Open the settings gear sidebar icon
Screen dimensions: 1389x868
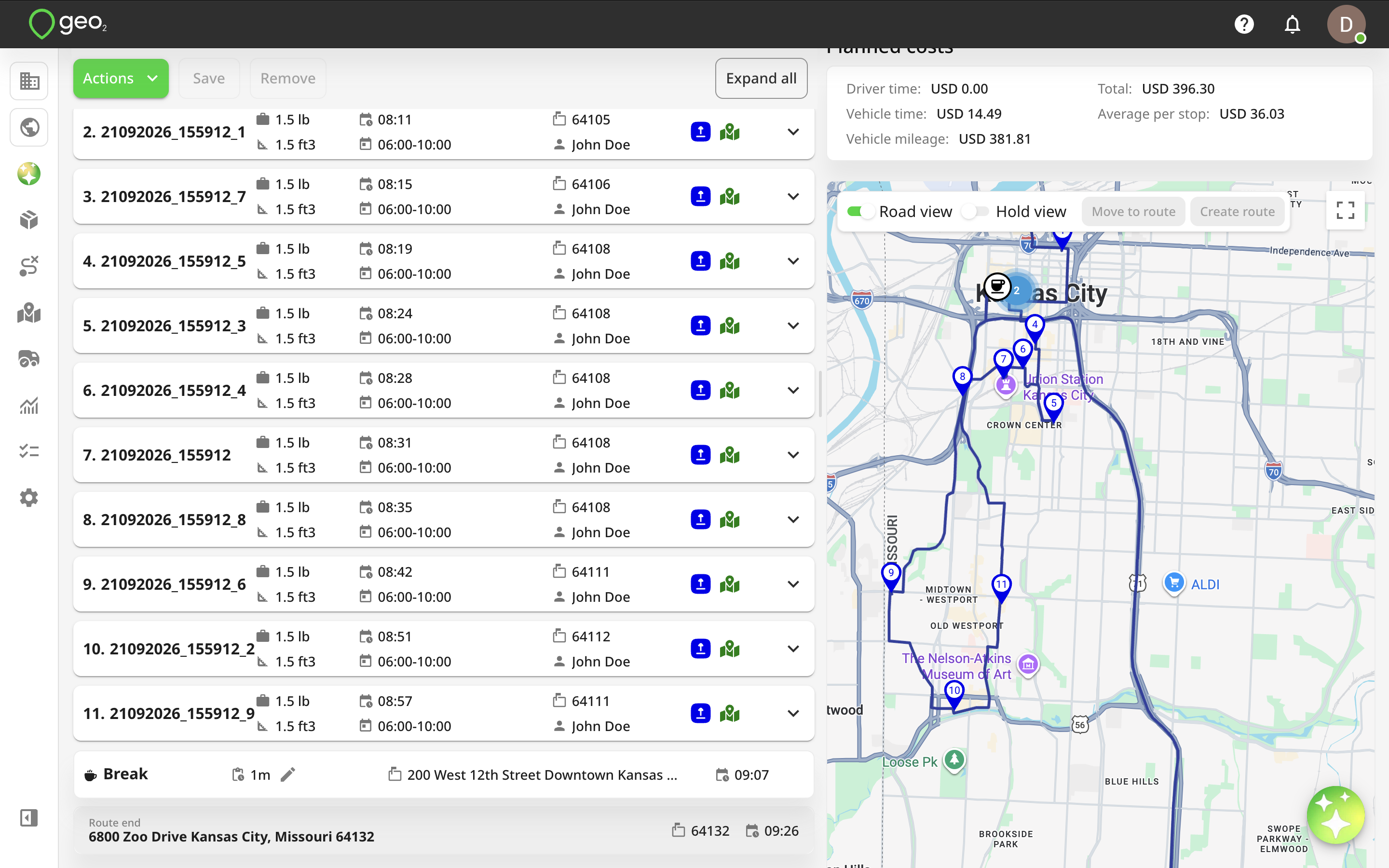click(x=29, y=498)
